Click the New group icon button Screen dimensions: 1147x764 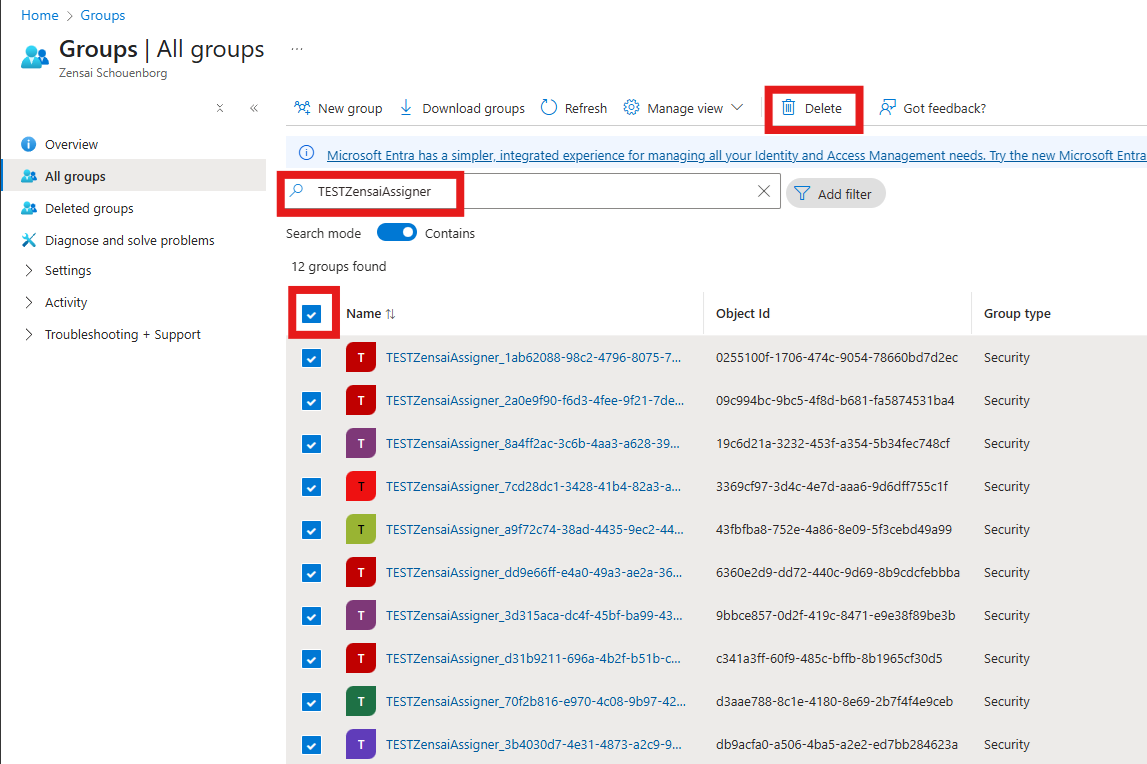click(x=302, y=108)
